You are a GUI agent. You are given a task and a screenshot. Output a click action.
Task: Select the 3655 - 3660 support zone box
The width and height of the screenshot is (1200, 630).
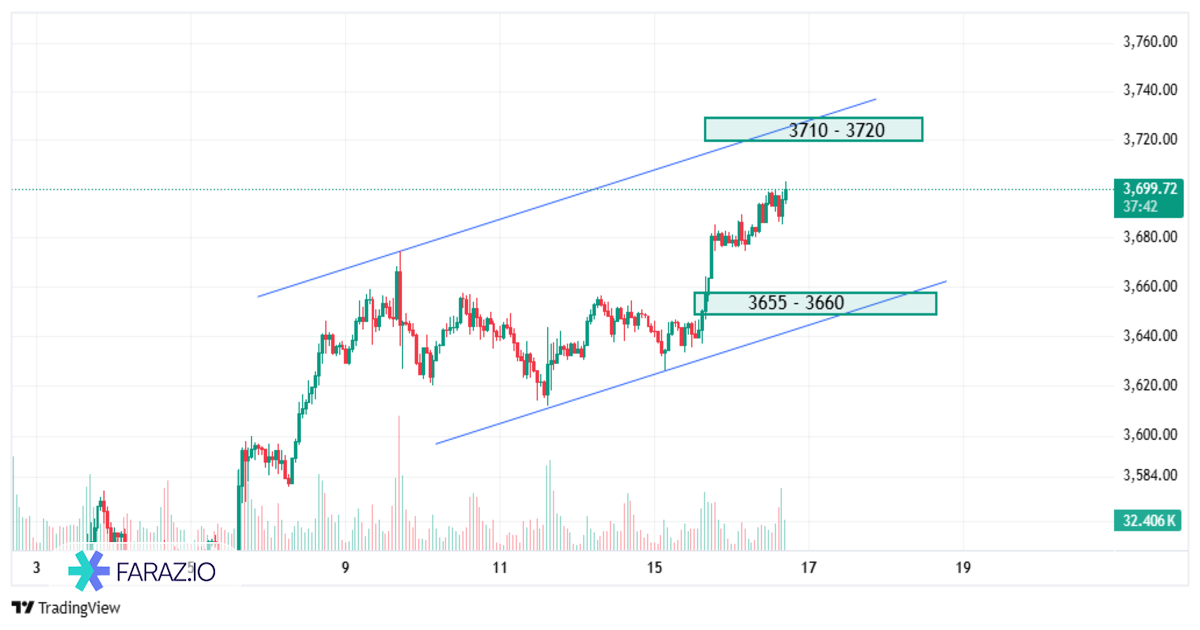tap(815, 303)
